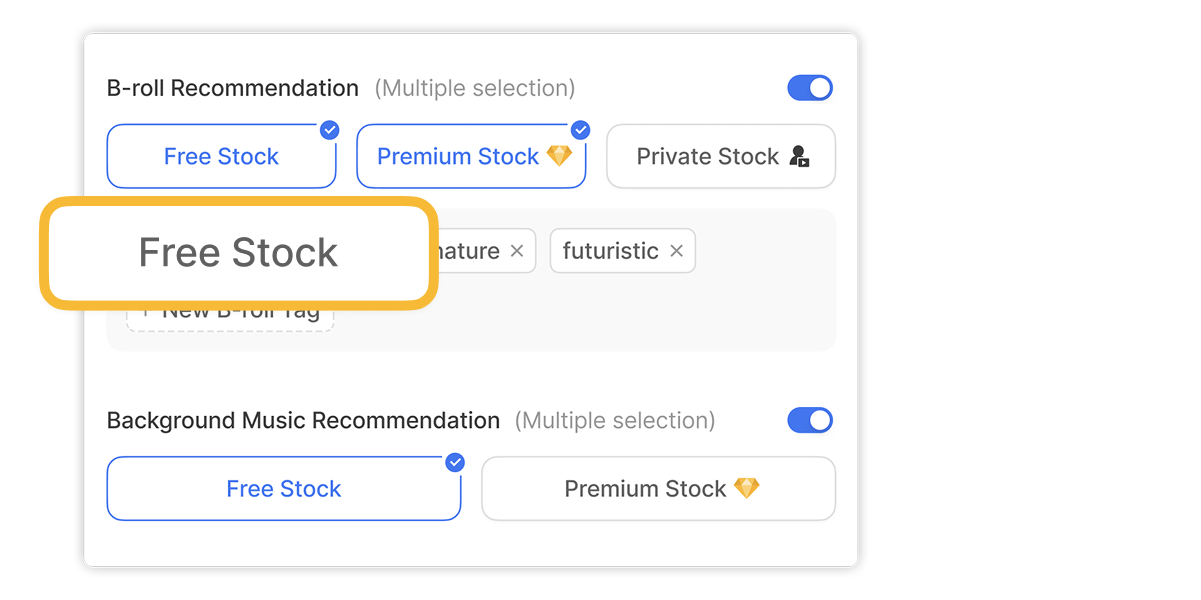This screenshot has height=600, width=1201.
Task: Remove the nature tag with its X icon
Action: coord(518,251)
